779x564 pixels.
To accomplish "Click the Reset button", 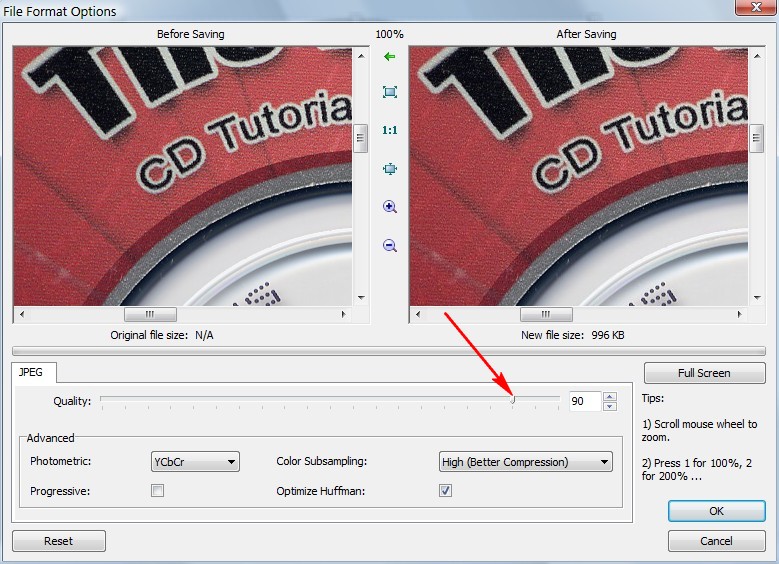I will pos(59,541).
